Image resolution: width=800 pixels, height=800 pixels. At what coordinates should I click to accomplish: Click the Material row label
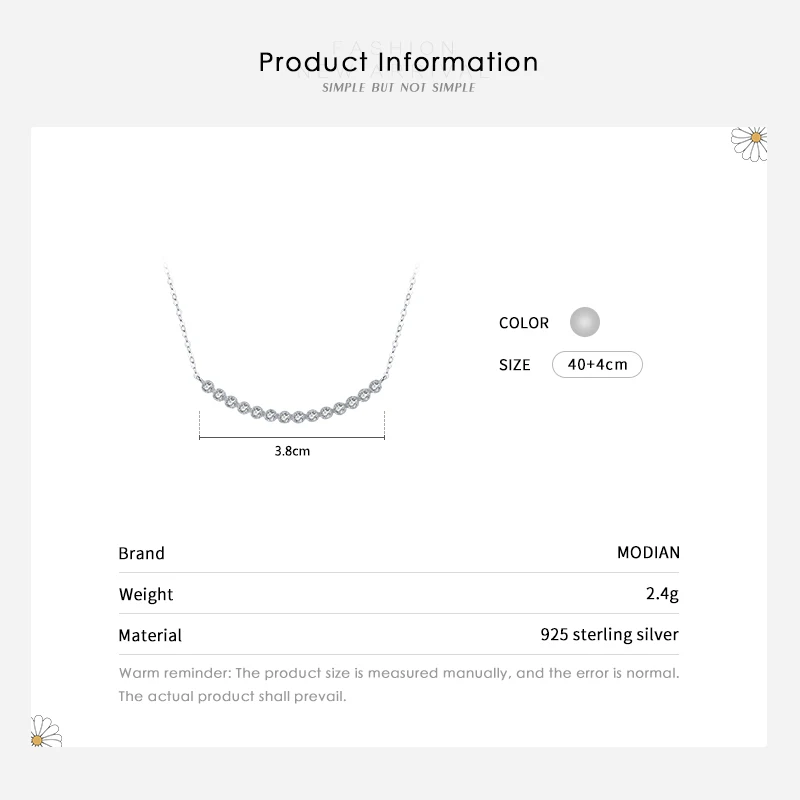[x=150, y=635]
